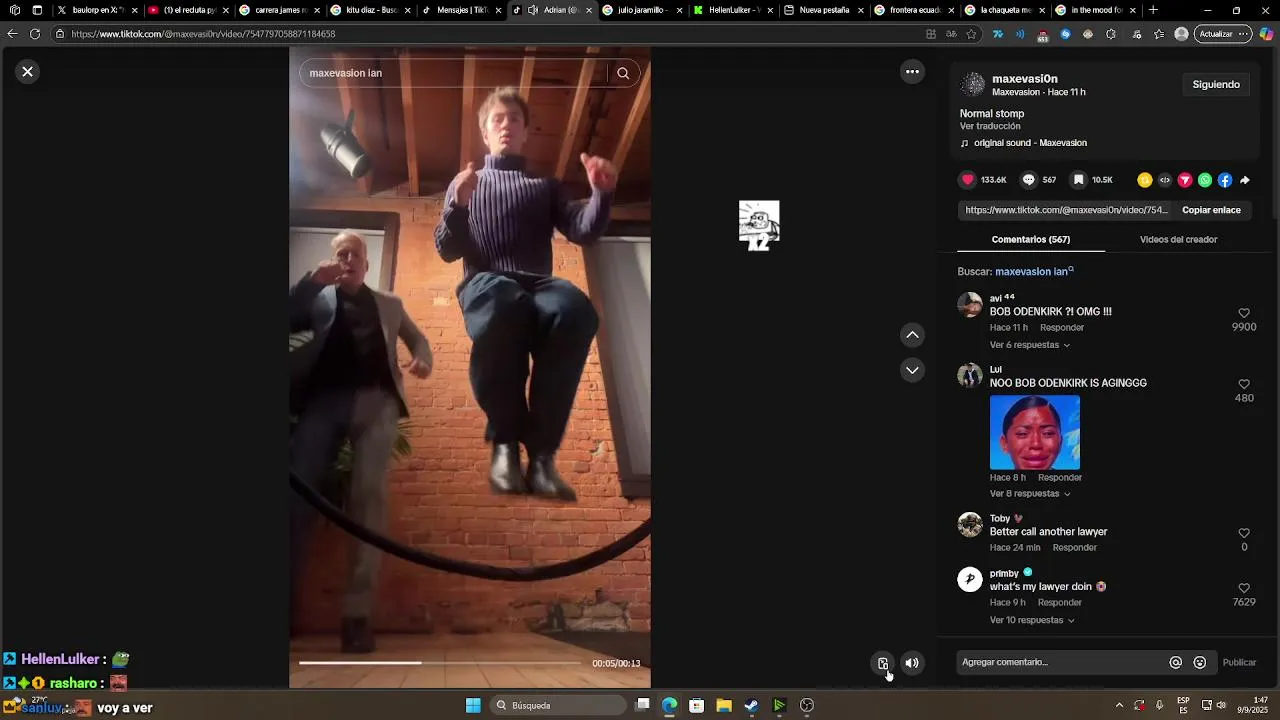Open comments via speech bubble icon
Viewport: 1280px width, 720px height.
point(1028,180)
